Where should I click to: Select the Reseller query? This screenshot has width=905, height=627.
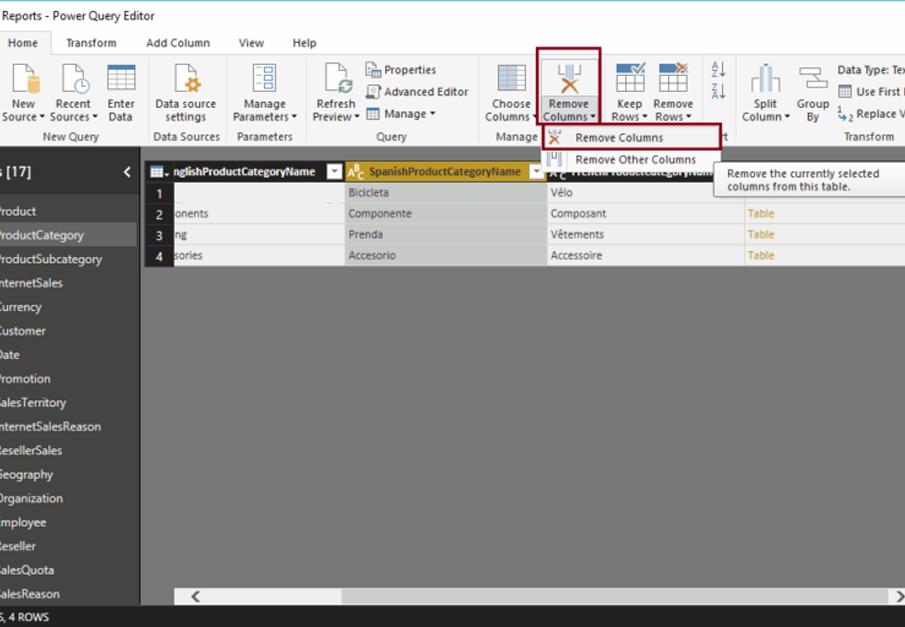coord(68,546)
